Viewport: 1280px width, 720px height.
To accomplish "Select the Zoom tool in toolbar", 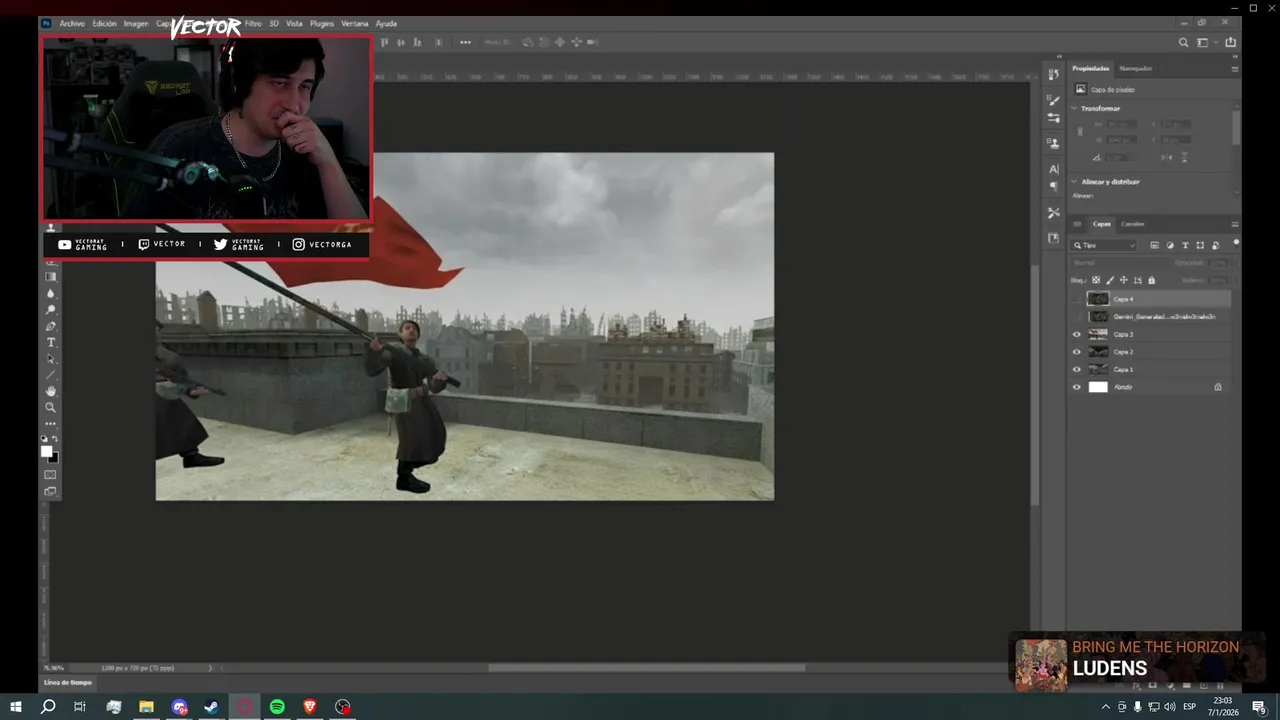I will (51, 407).
